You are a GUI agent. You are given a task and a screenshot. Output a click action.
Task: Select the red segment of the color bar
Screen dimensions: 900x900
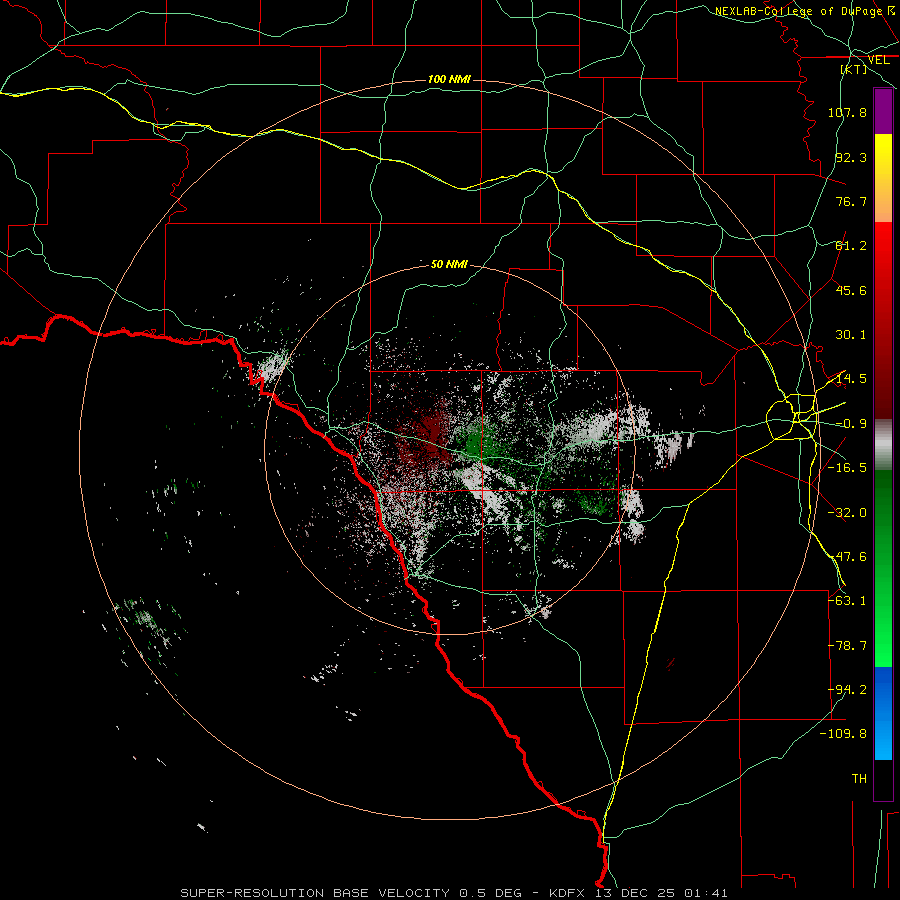[883, 320]
